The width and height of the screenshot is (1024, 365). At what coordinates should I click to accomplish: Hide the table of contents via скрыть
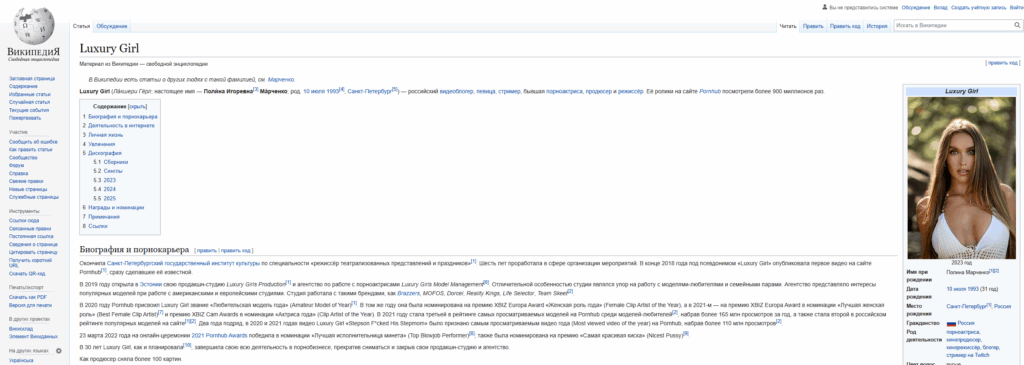pos(137,106)
